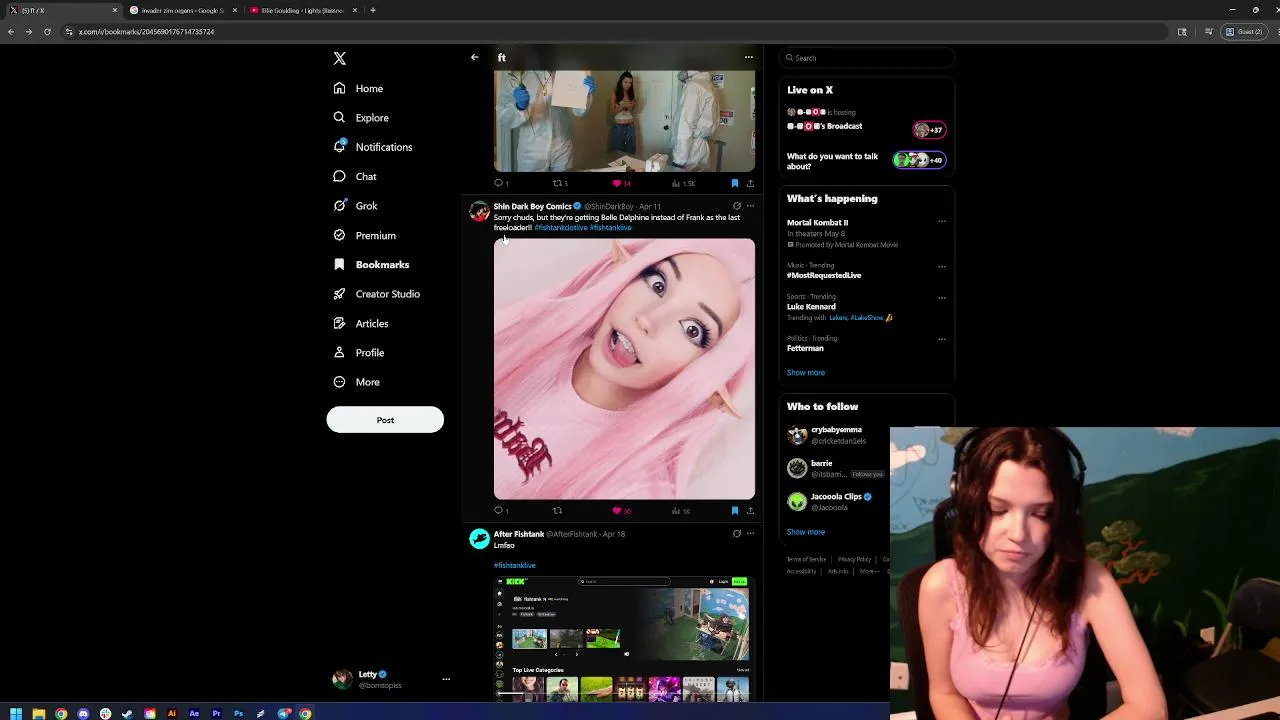View analytics of Shin Dark Boy post
The image size is (1280, 720).
tap(681, 510)
